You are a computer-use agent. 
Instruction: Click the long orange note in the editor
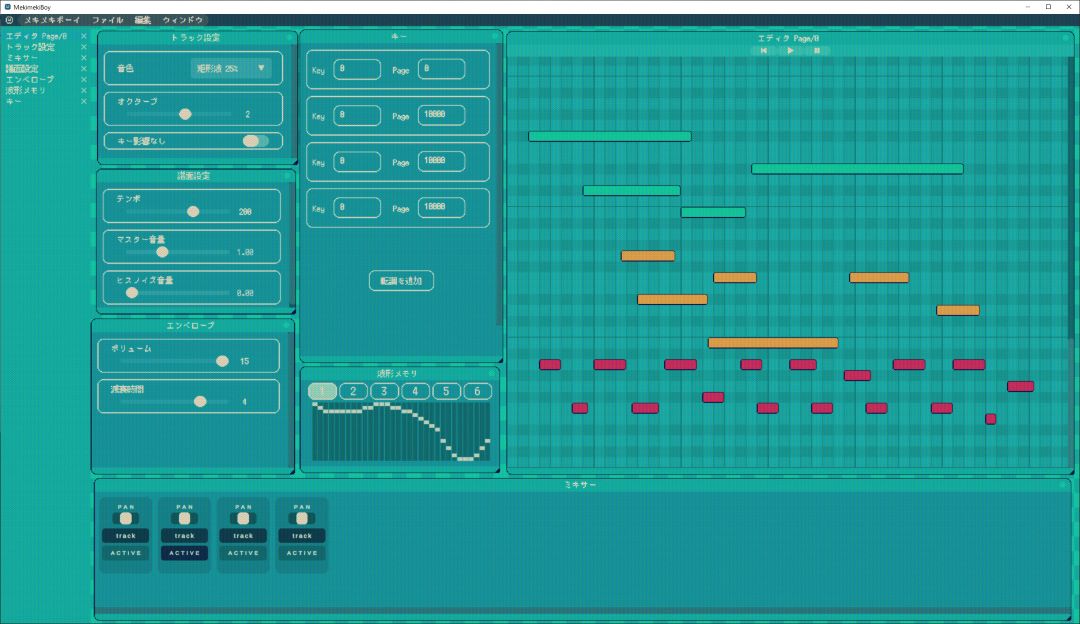coord(772,343)
